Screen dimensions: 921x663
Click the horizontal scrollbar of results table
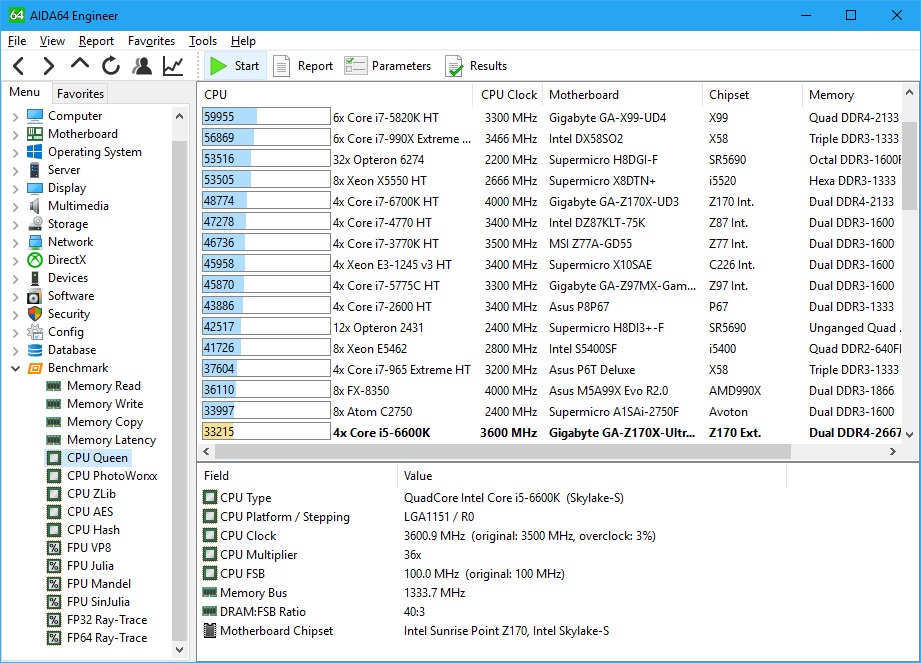[x=503, y=452]
